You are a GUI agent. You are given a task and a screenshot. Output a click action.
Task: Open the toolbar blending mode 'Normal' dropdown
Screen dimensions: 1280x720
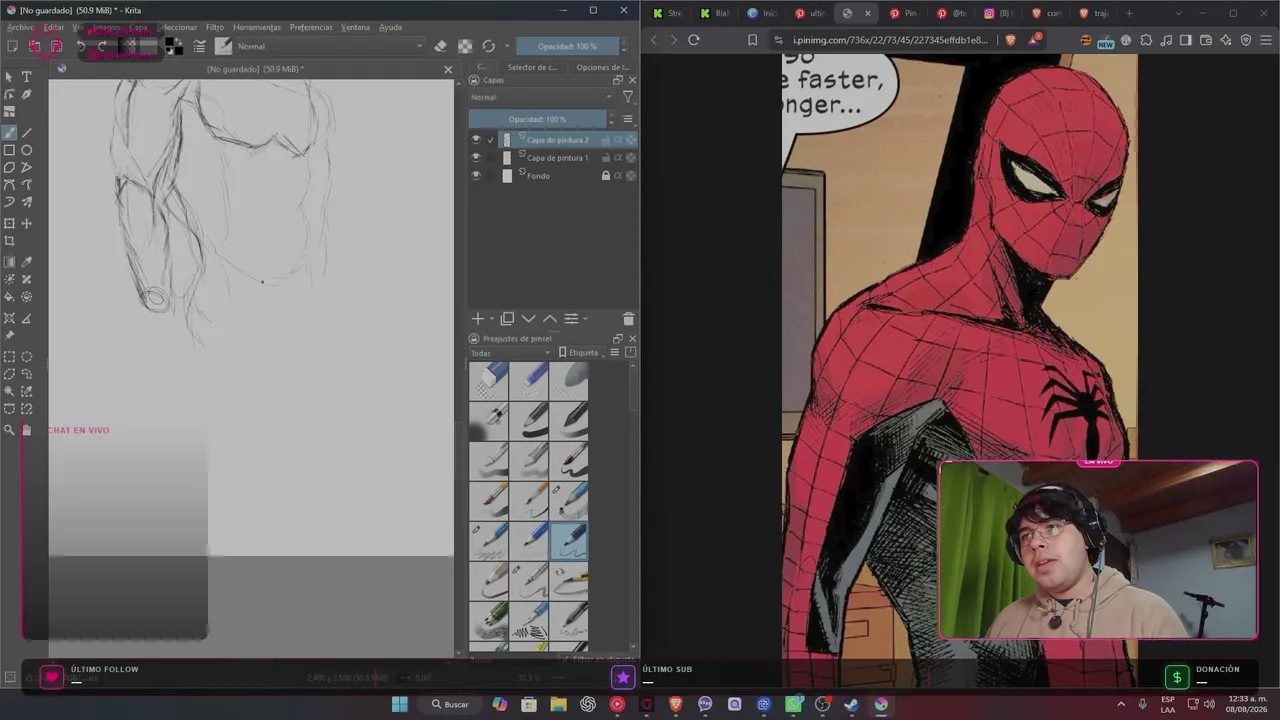329,46
